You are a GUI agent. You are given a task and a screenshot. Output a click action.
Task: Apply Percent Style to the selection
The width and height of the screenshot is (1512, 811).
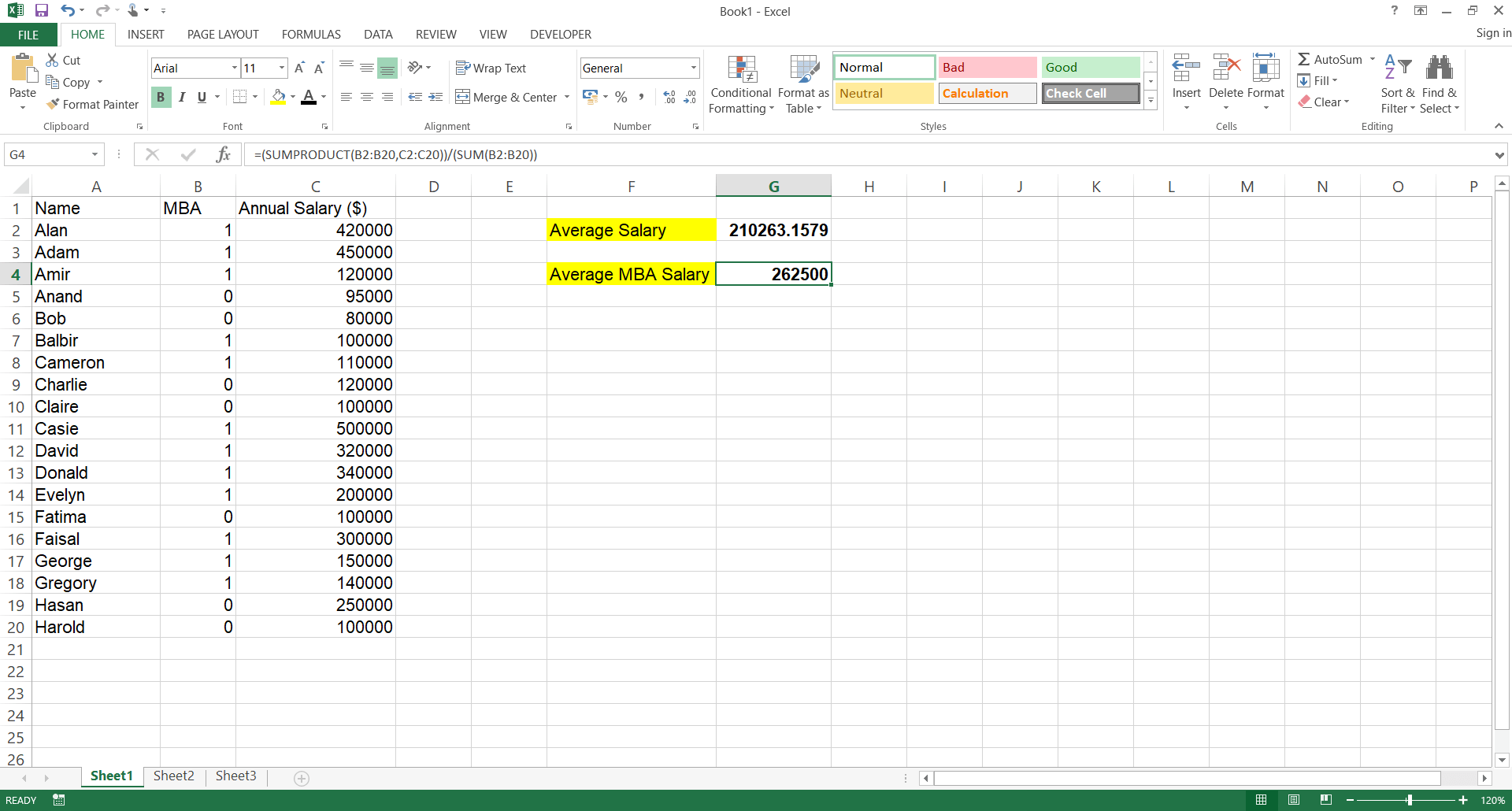621,97
